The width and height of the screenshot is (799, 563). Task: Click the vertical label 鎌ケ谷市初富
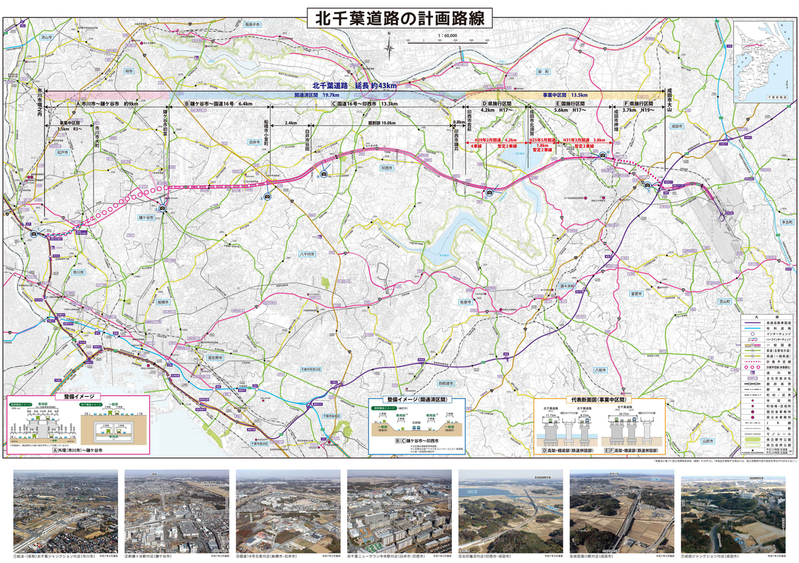pyautogui.click(x=165, y=124)
